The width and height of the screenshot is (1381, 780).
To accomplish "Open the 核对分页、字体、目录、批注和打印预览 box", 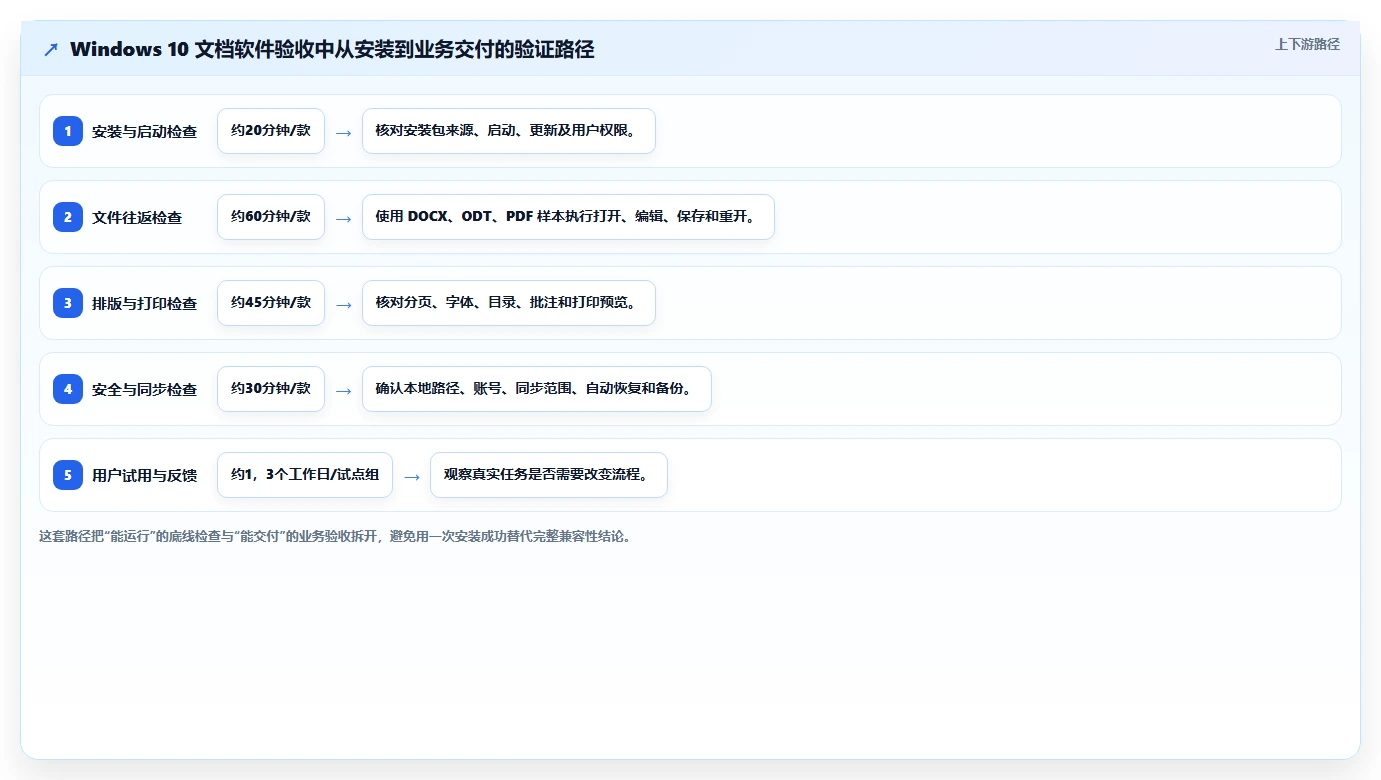I will (x=508, y=303).
